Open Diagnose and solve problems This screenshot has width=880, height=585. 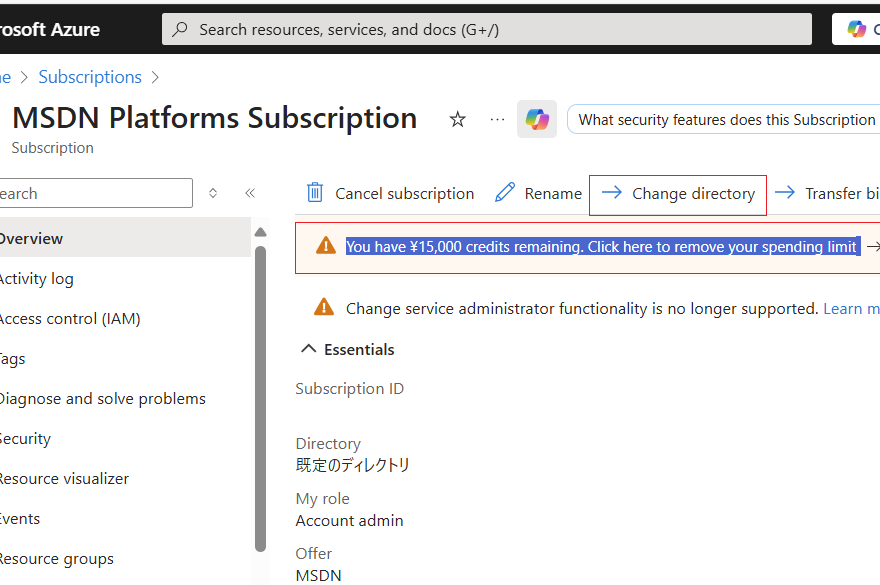click(x=100, y=399)
